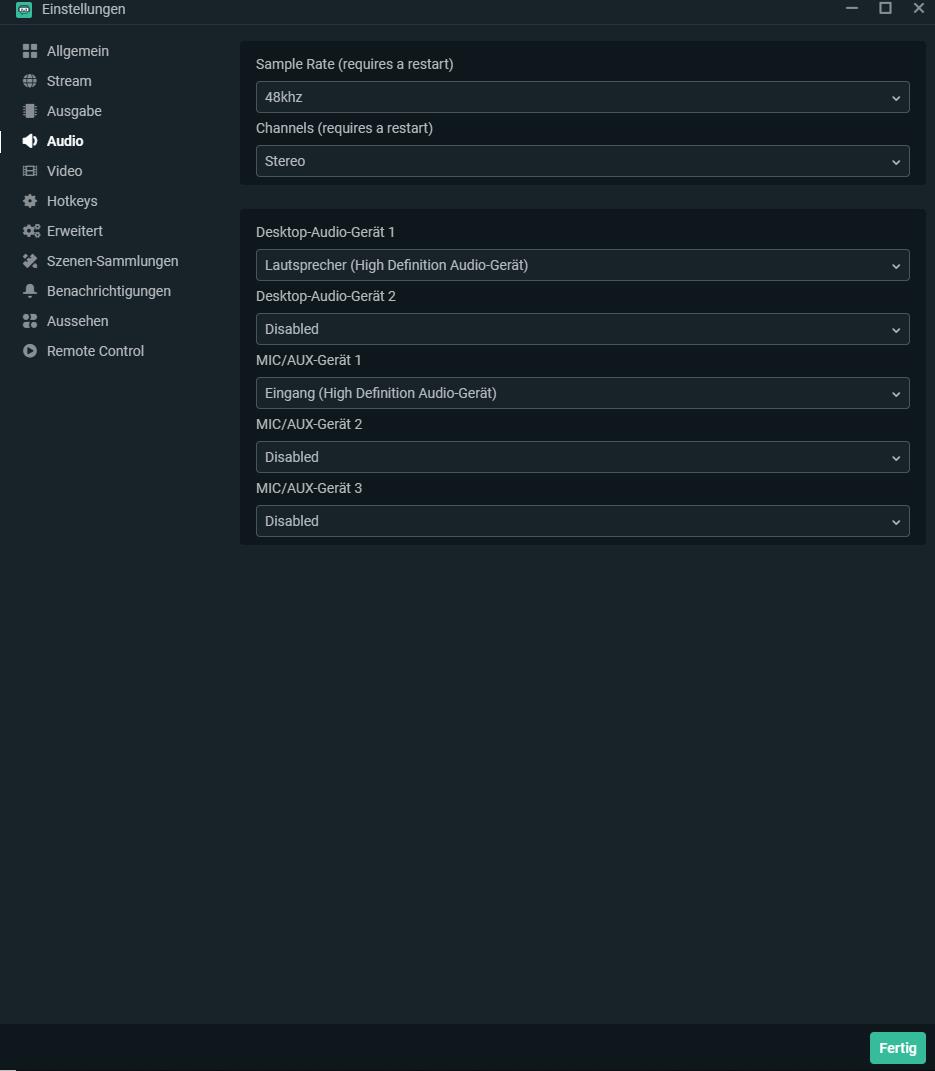Expand Desktop-Audio-Gerät 1 device list

click(582, 265)
